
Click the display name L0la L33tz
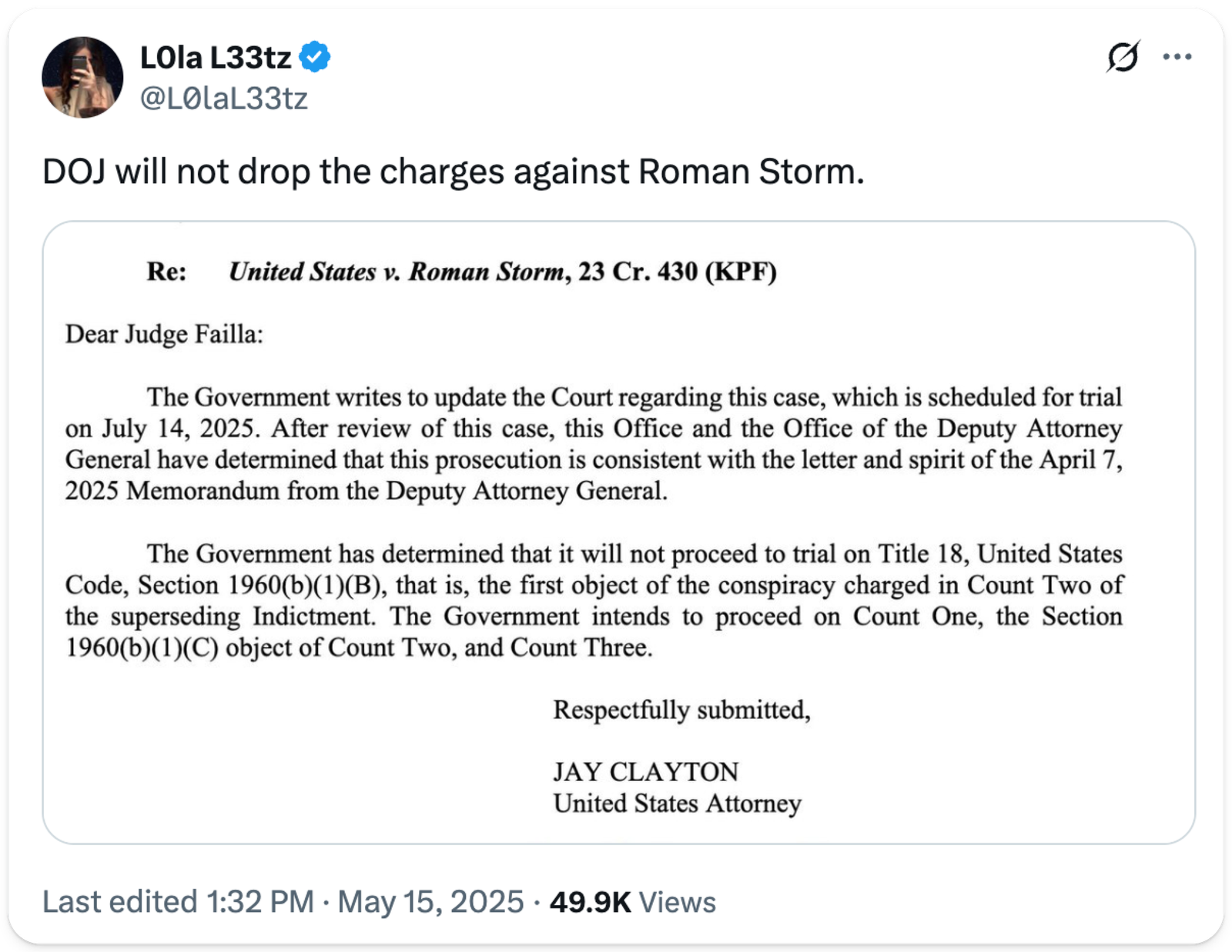pos(216,57)
